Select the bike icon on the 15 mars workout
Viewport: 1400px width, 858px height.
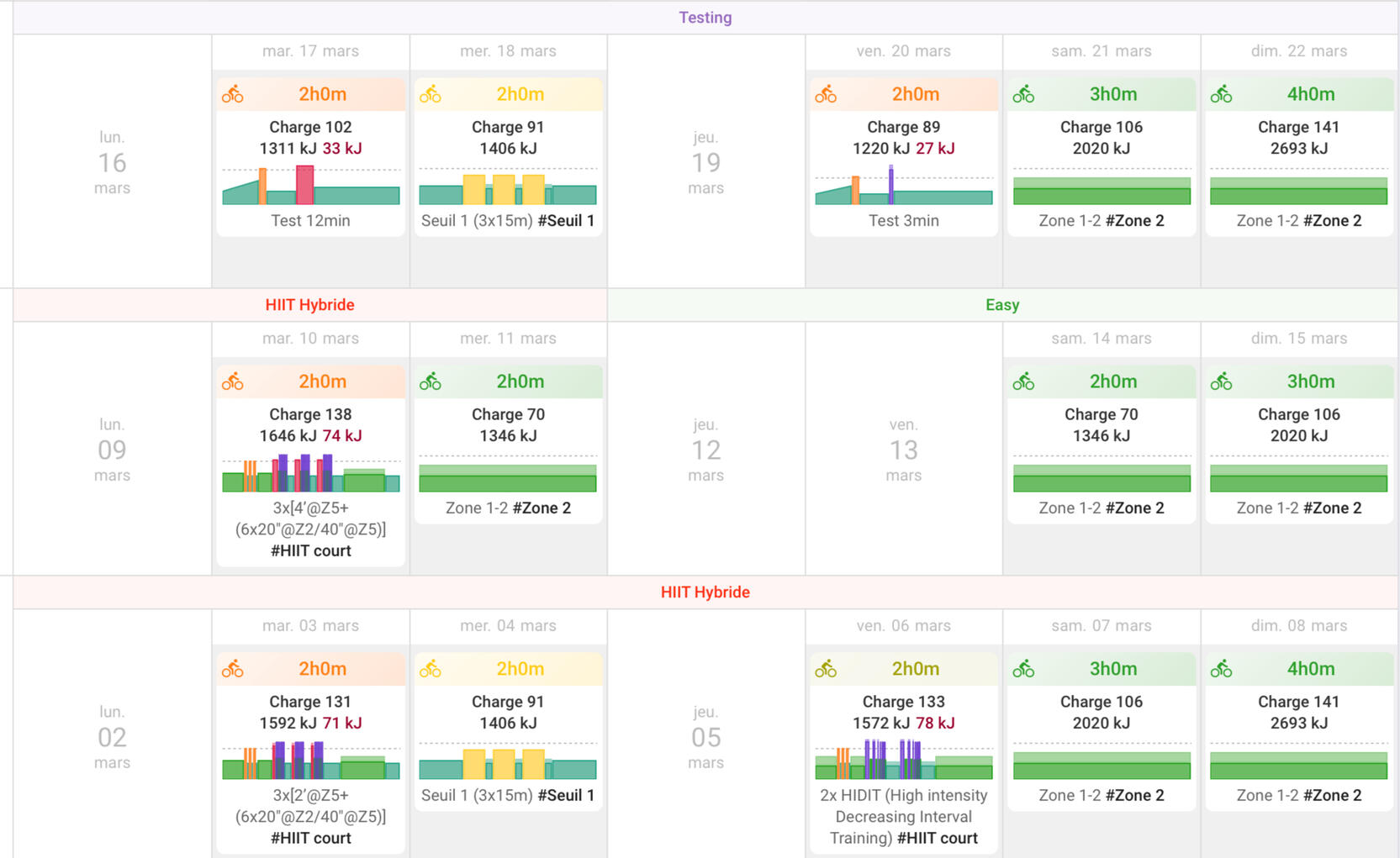(x=1221, y=382)
